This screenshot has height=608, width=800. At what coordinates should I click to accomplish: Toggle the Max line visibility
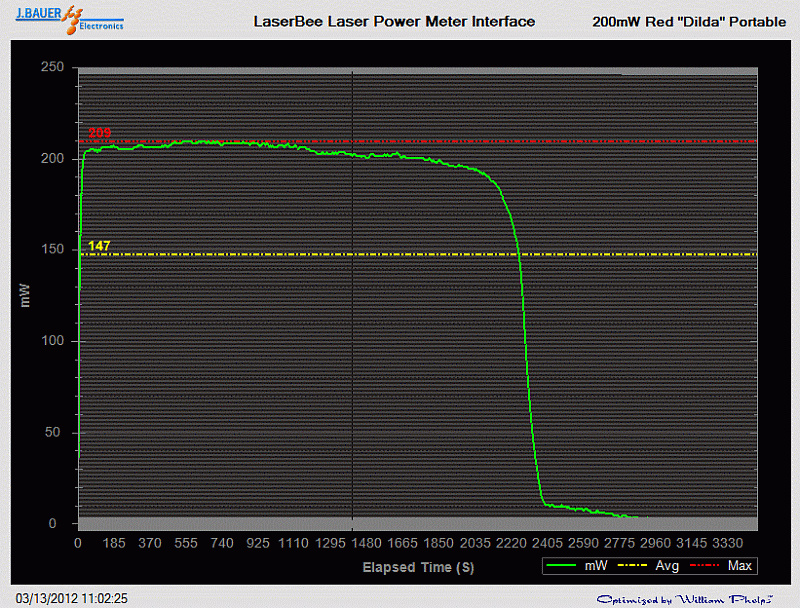740,566
